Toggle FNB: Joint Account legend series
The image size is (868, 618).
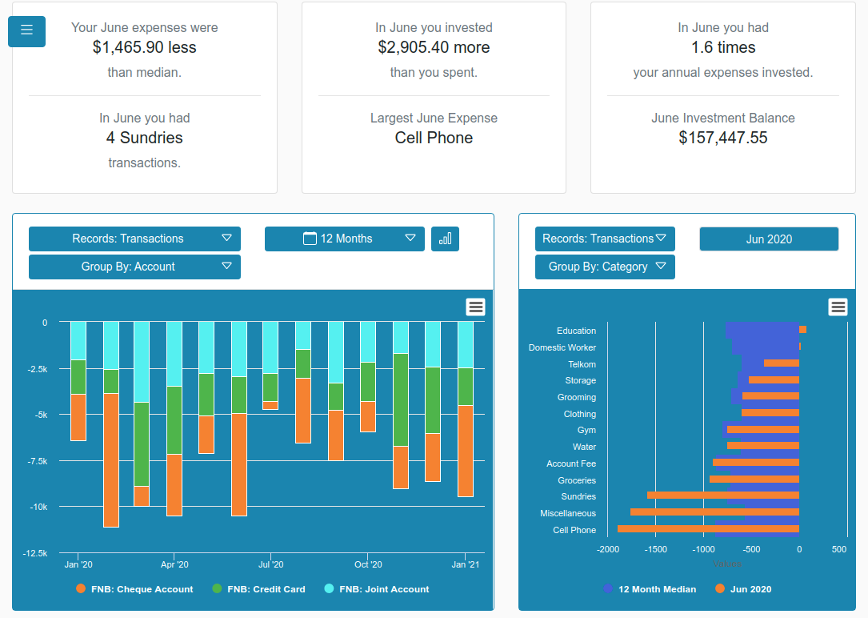point(377,589)
